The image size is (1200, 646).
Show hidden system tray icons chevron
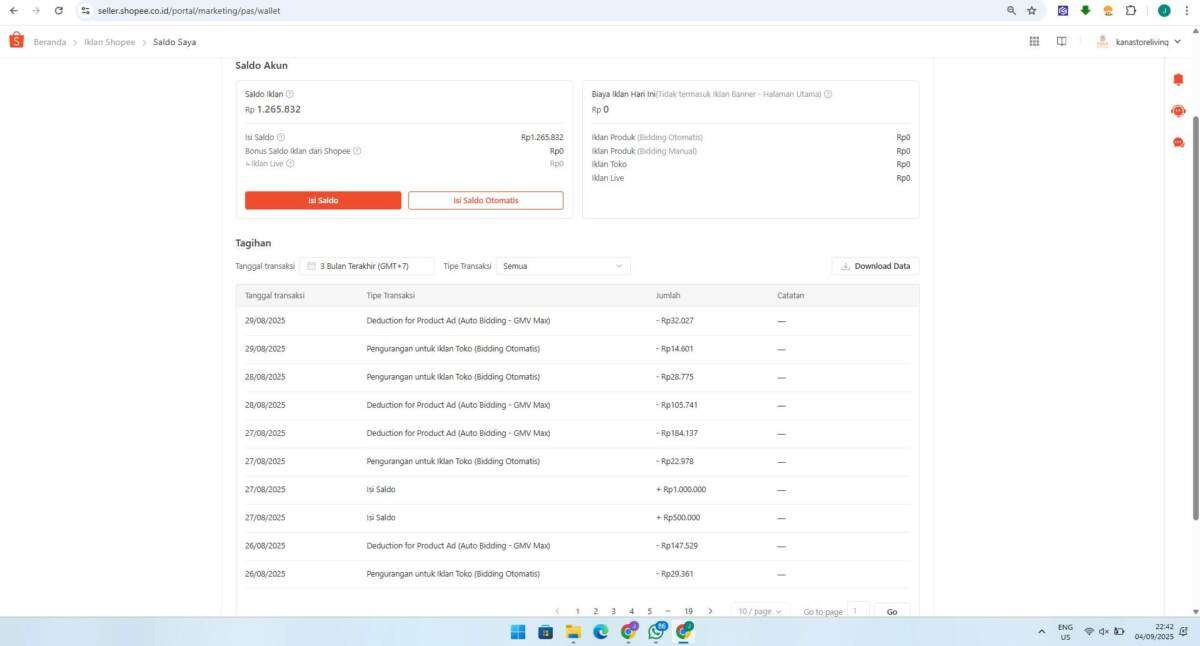1041,631
